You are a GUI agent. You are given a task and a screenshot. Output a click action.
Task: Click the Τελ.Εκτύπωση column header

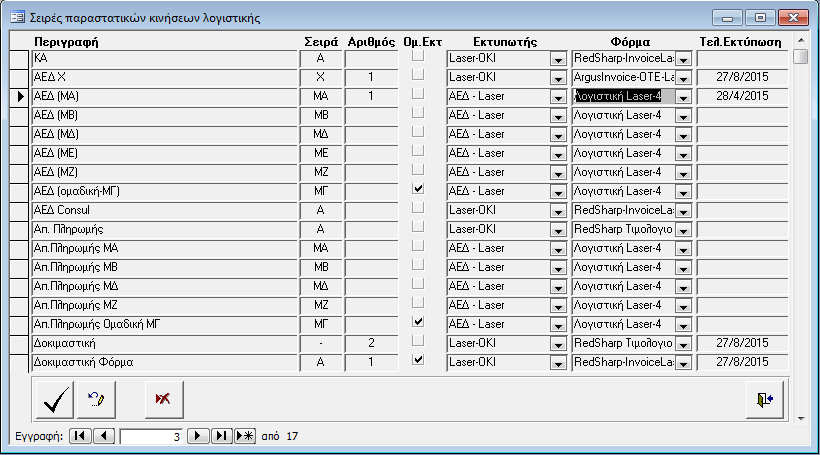(739, 41)
